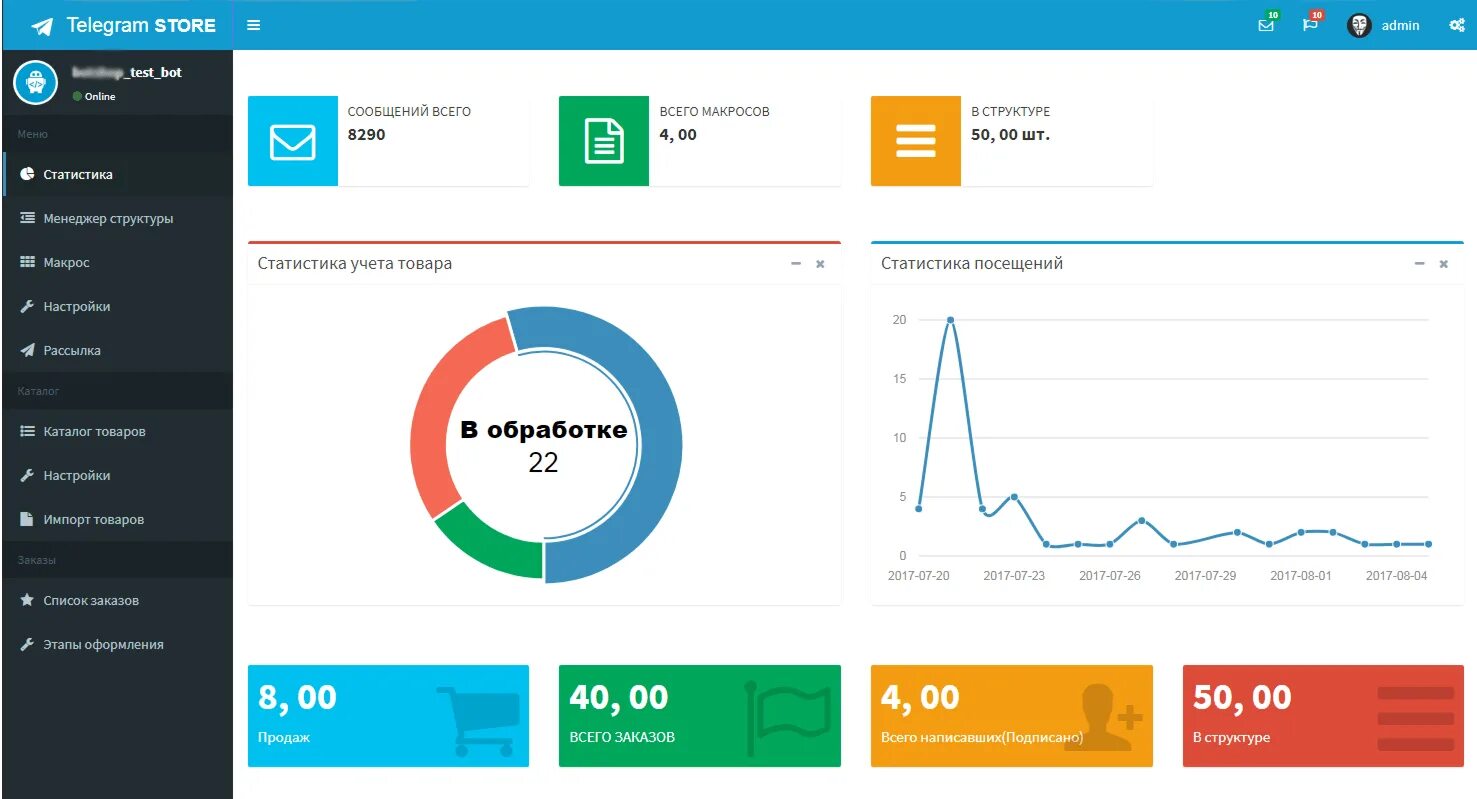Viewport: 1477px width, 799px height.
Task: Click the shopping cart icon on Продаж card
Action: [478, 720]
